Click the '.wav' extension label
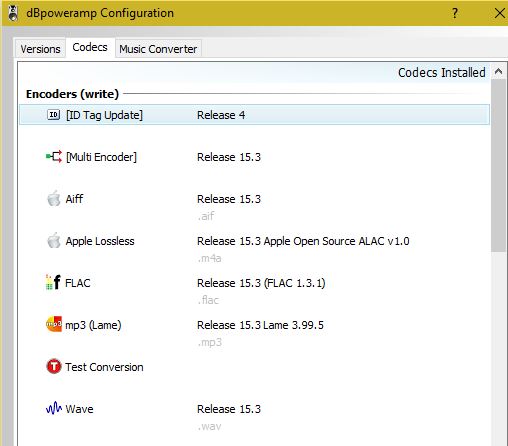508x446 pixels. [x=209, y=426]
